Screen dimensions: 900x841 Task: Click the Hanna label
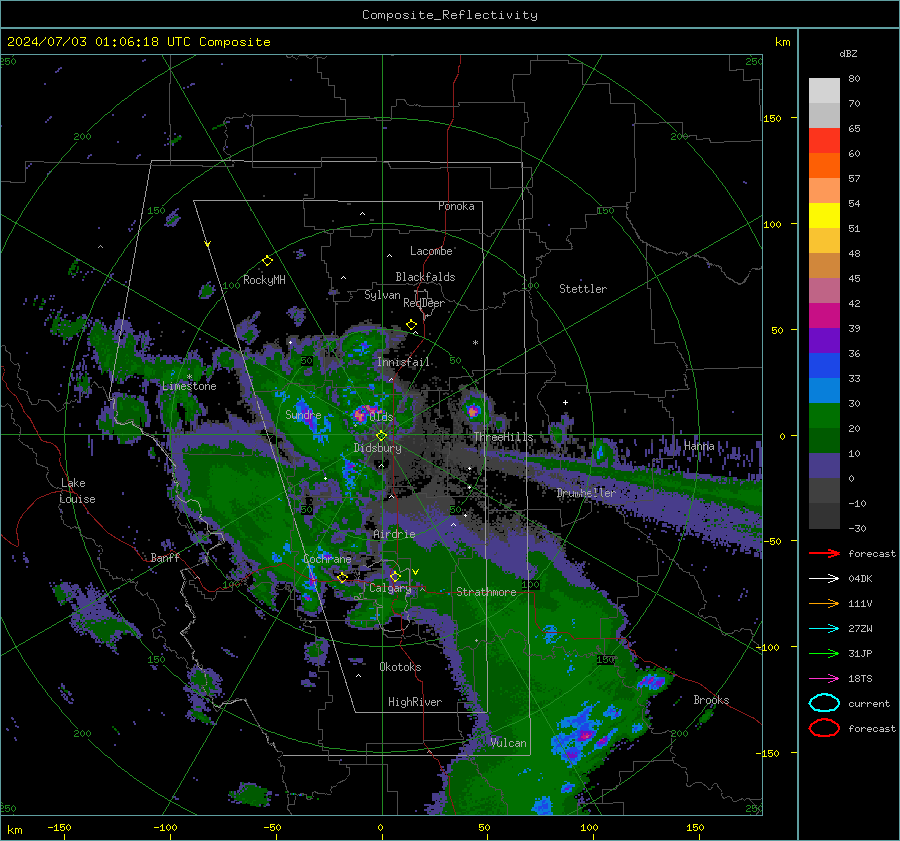[699, 446]
